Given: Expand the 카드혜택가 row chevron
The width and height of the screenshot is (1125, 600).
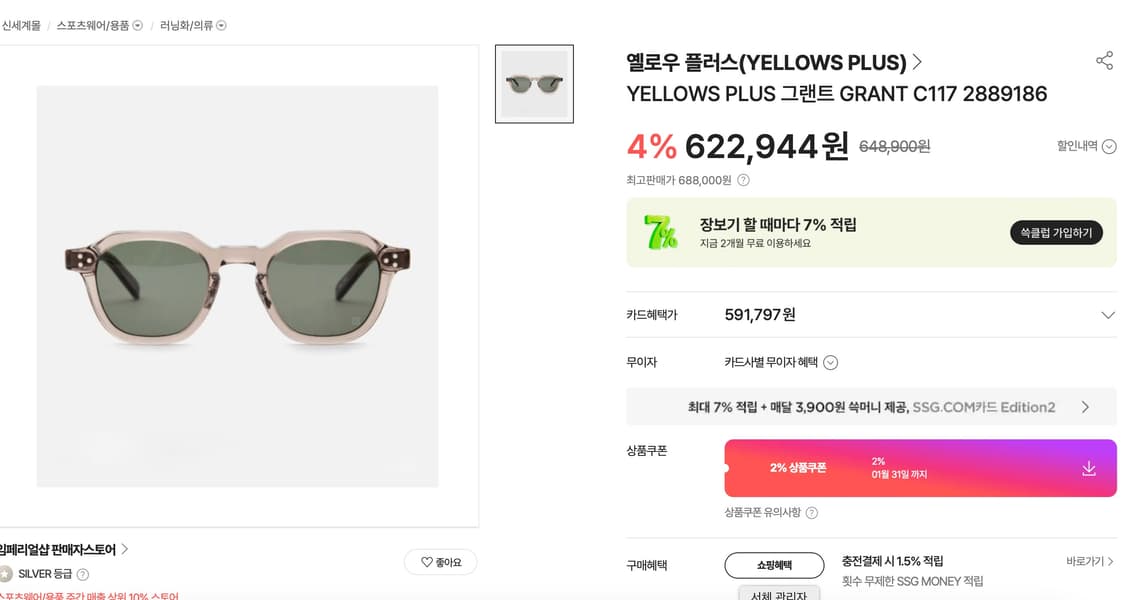Looking at the screenshot, I should point(1107,315).
